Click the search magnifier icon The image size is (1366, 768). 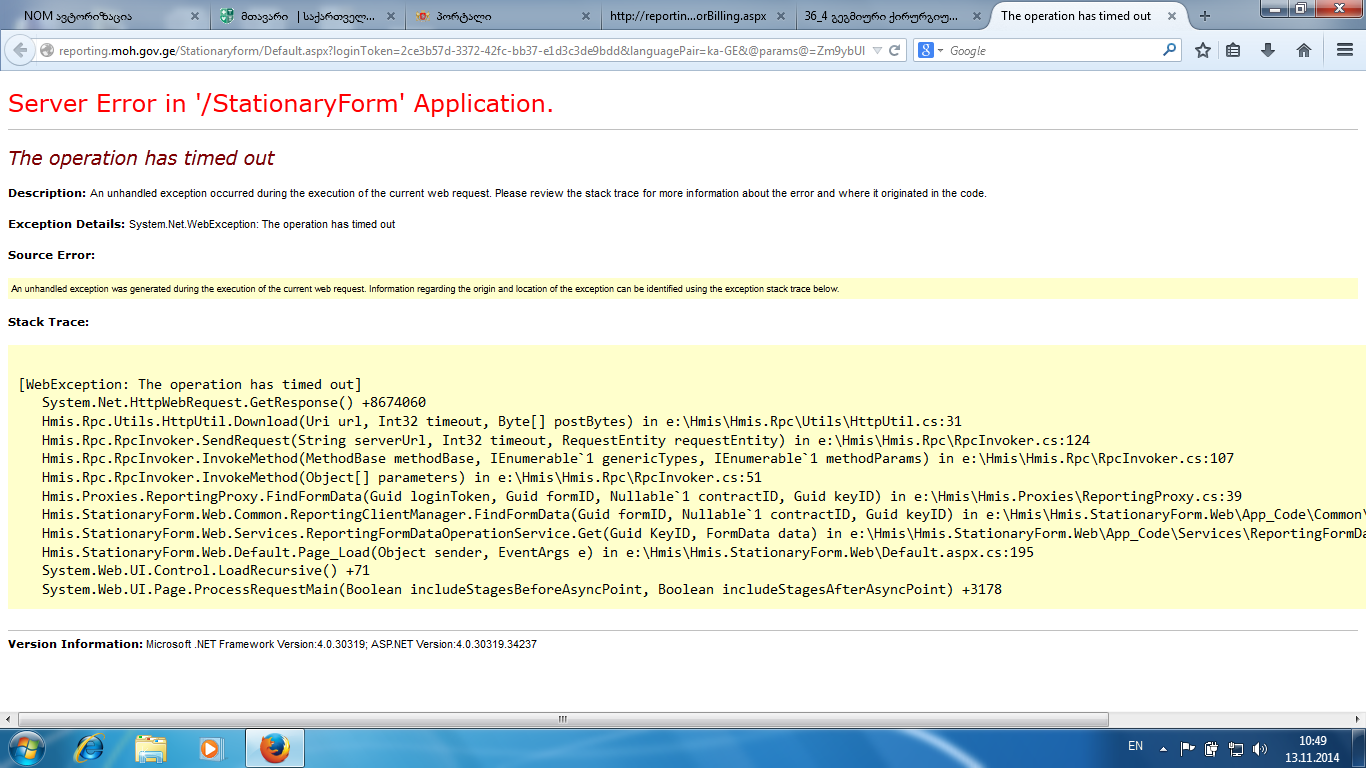(x=1170, y=51)
